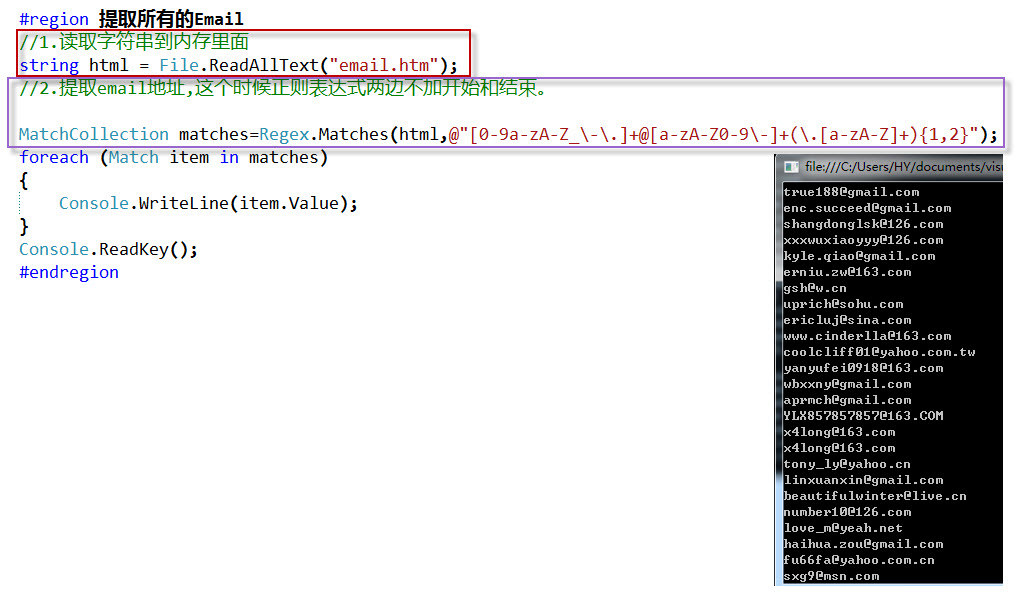Image resolution: width=1033 pixels, height=594 pixels.
Task: Click the '#endregion' line
Action: point(69,273)
